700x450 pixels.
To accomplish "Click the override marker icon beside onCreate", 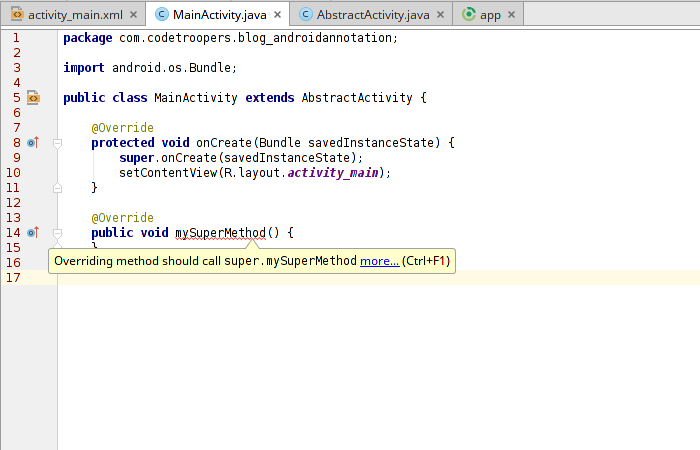I will click(x=32, y=143).
